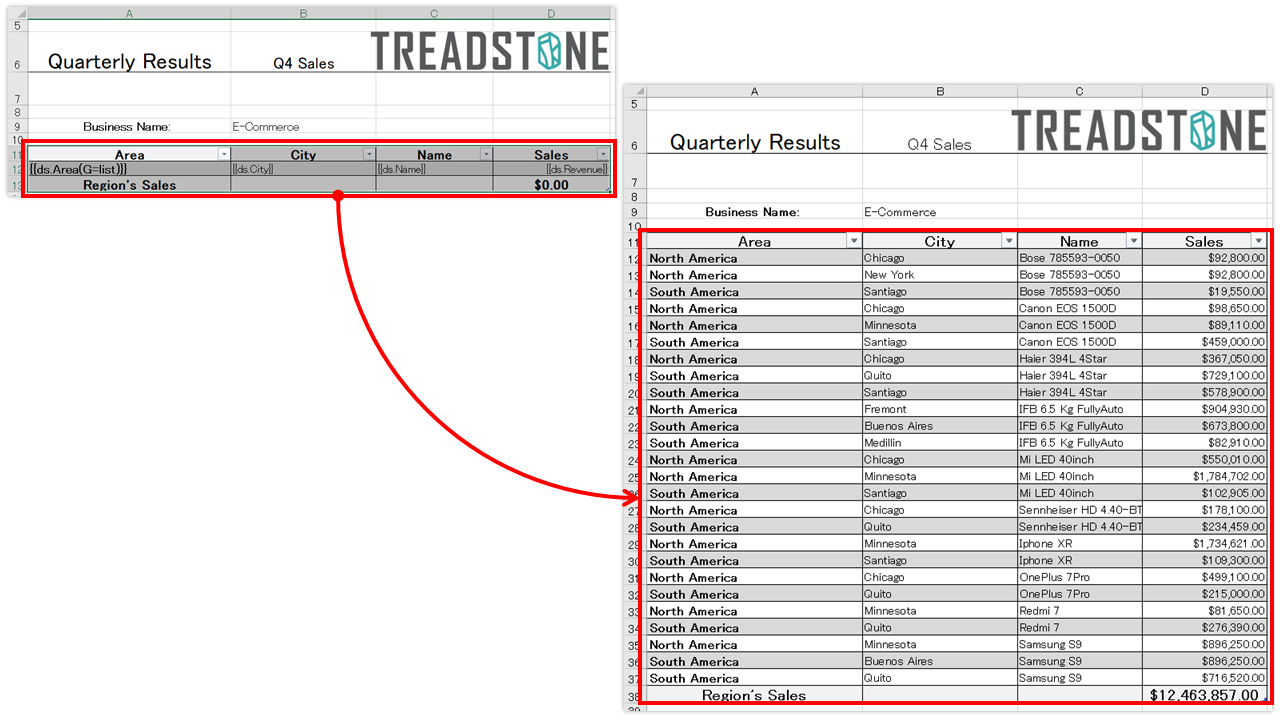Expand Sales filter arrow in right results sheet

point(1259,241)
